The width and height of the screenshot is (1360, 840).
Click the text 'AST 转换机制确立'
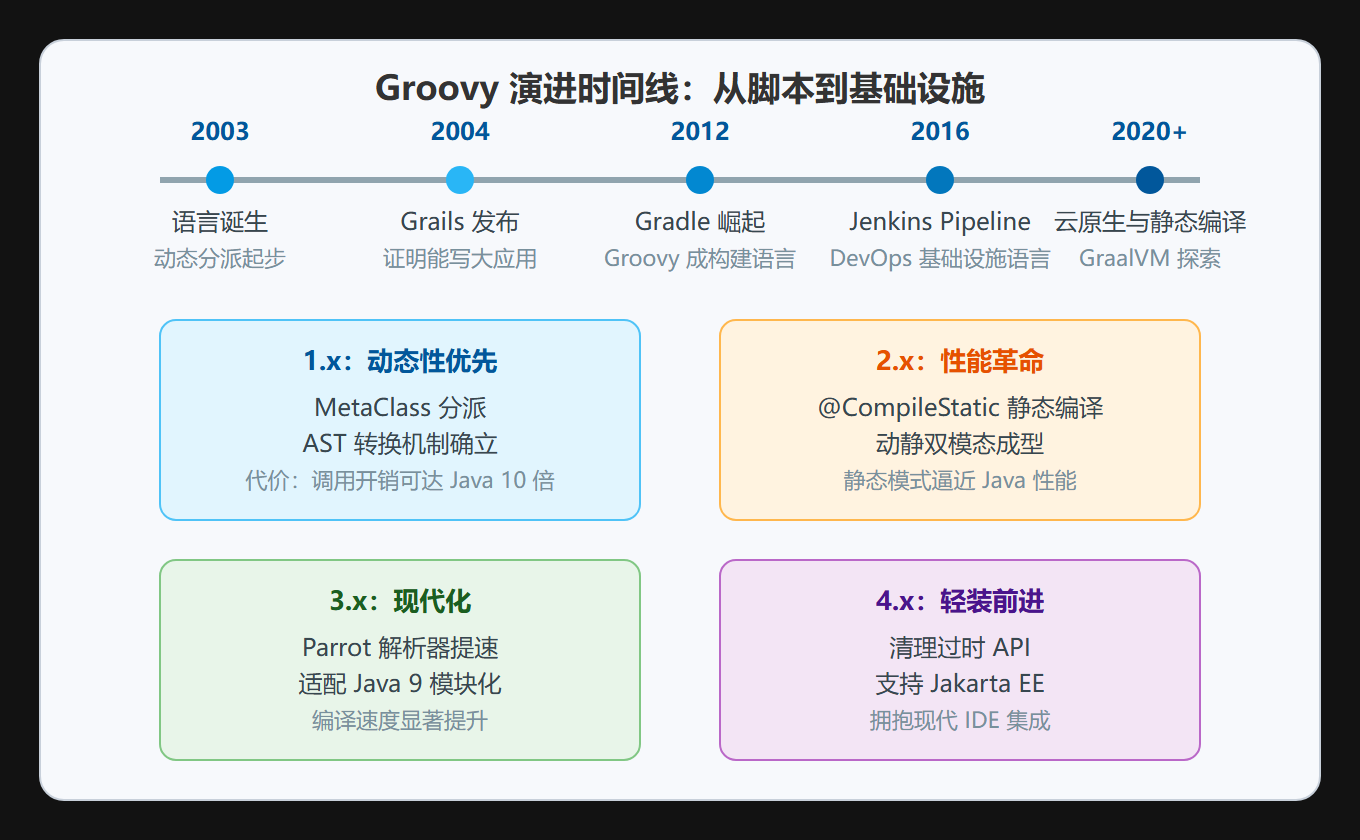[x=400, y=444]
